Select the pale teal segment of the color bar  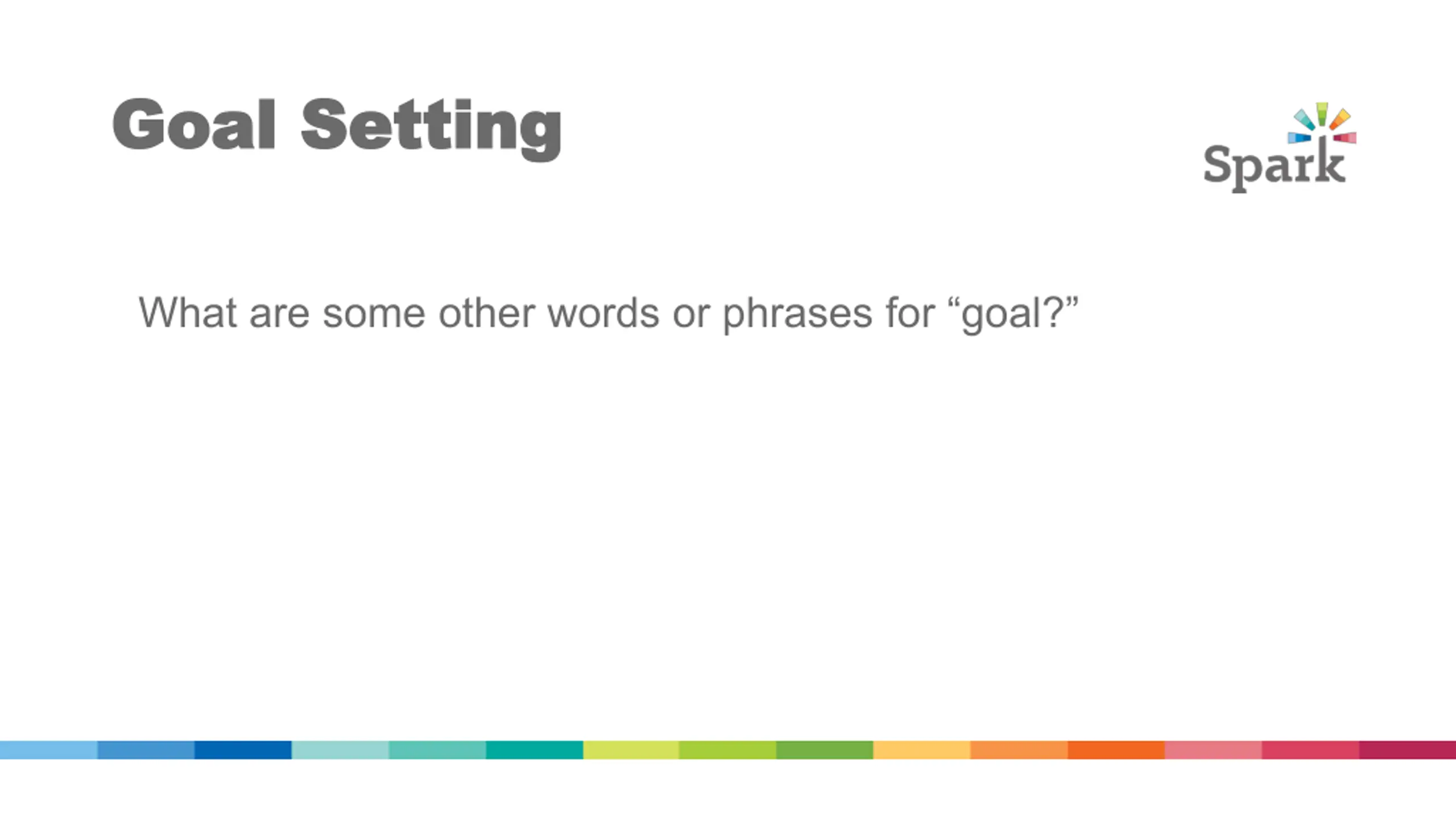340,750
